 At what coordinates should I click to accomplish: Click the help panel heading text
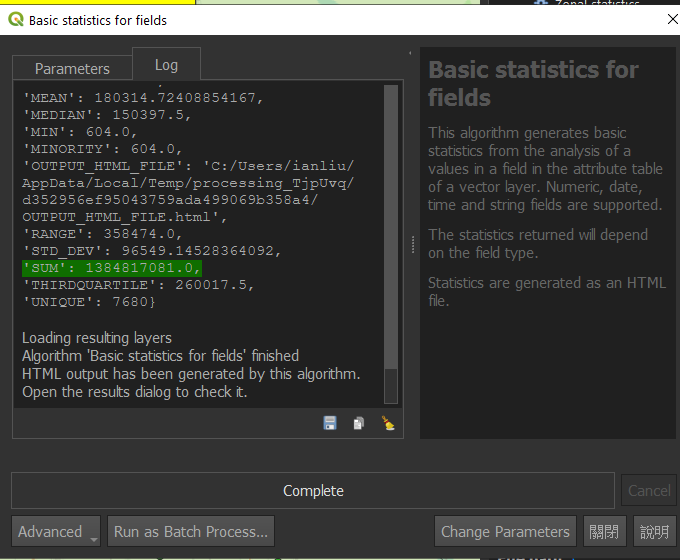[533, 83]
